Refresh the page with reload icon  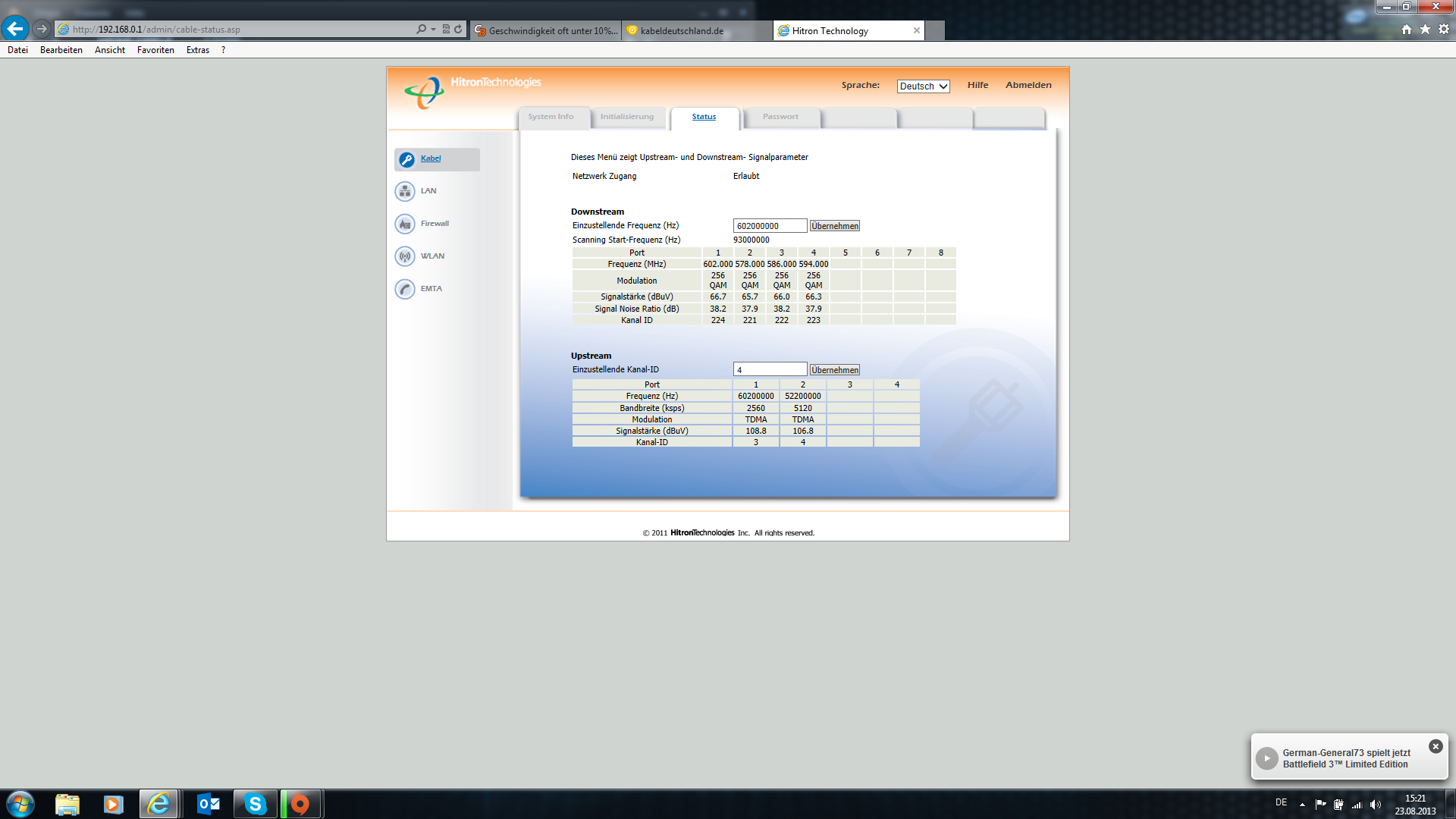click(458, 30)
